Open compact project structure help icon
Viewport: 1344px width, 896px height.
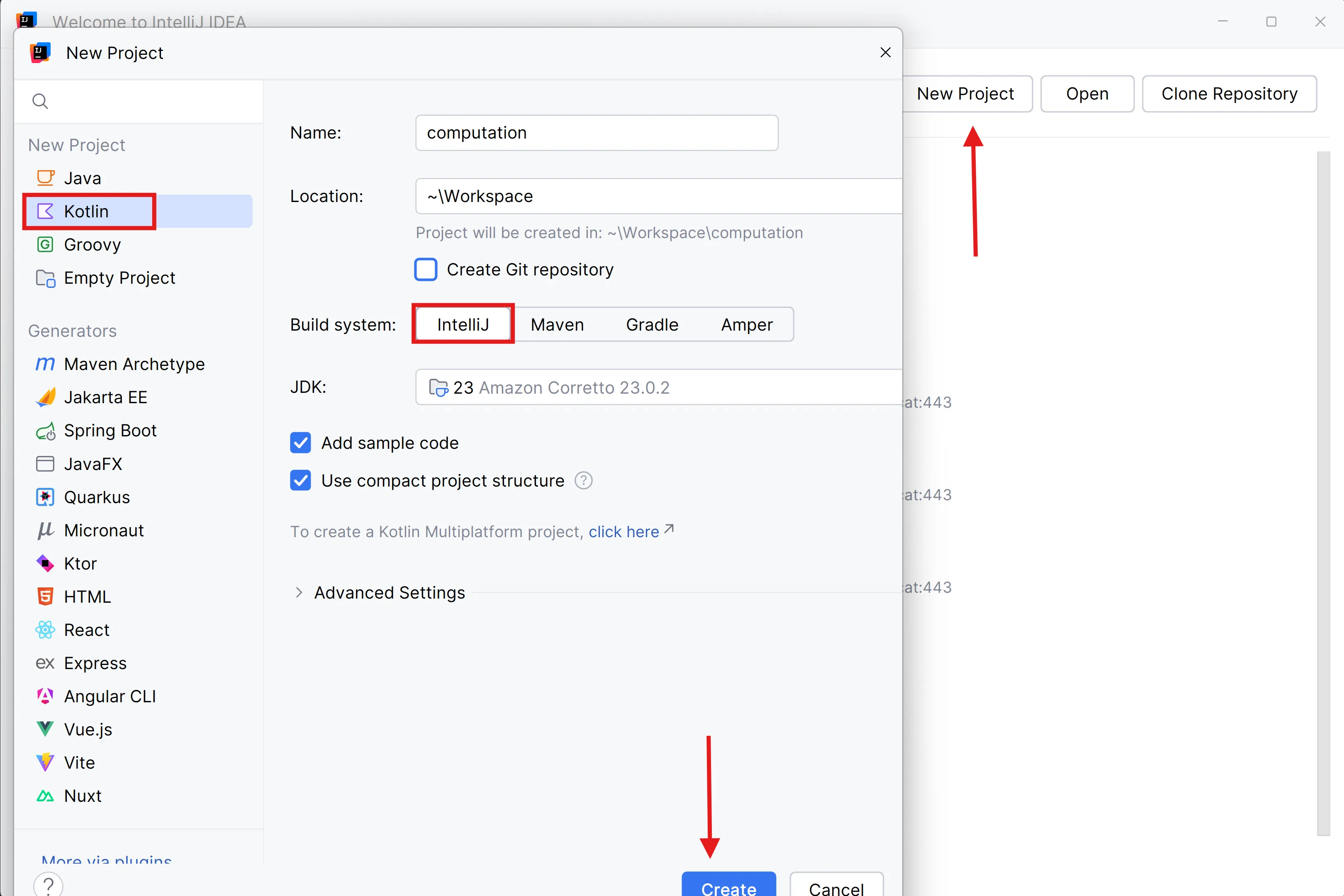(583, 481)
